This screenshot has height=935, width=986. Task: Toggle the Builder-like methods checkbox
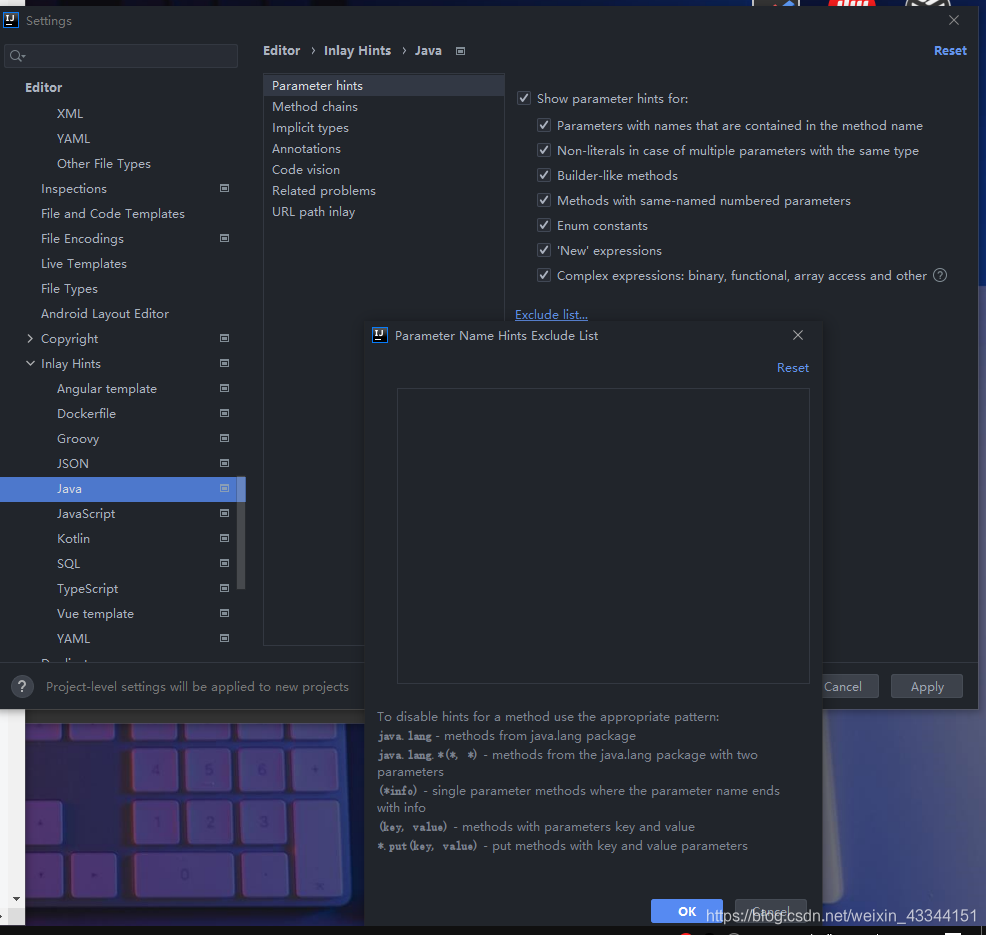point(544,175)
